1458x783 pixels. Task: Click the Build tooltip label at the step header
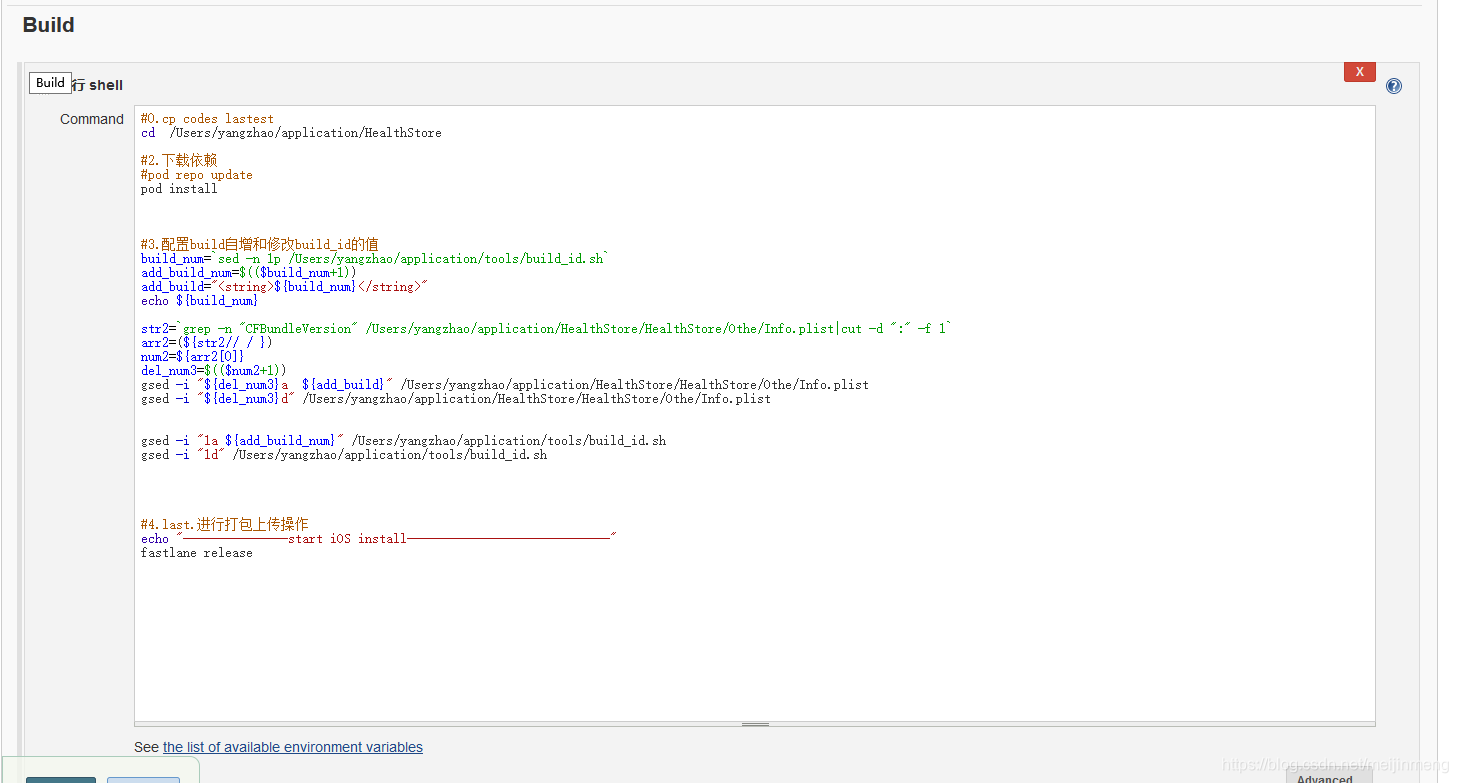click(x=50, y=83)
